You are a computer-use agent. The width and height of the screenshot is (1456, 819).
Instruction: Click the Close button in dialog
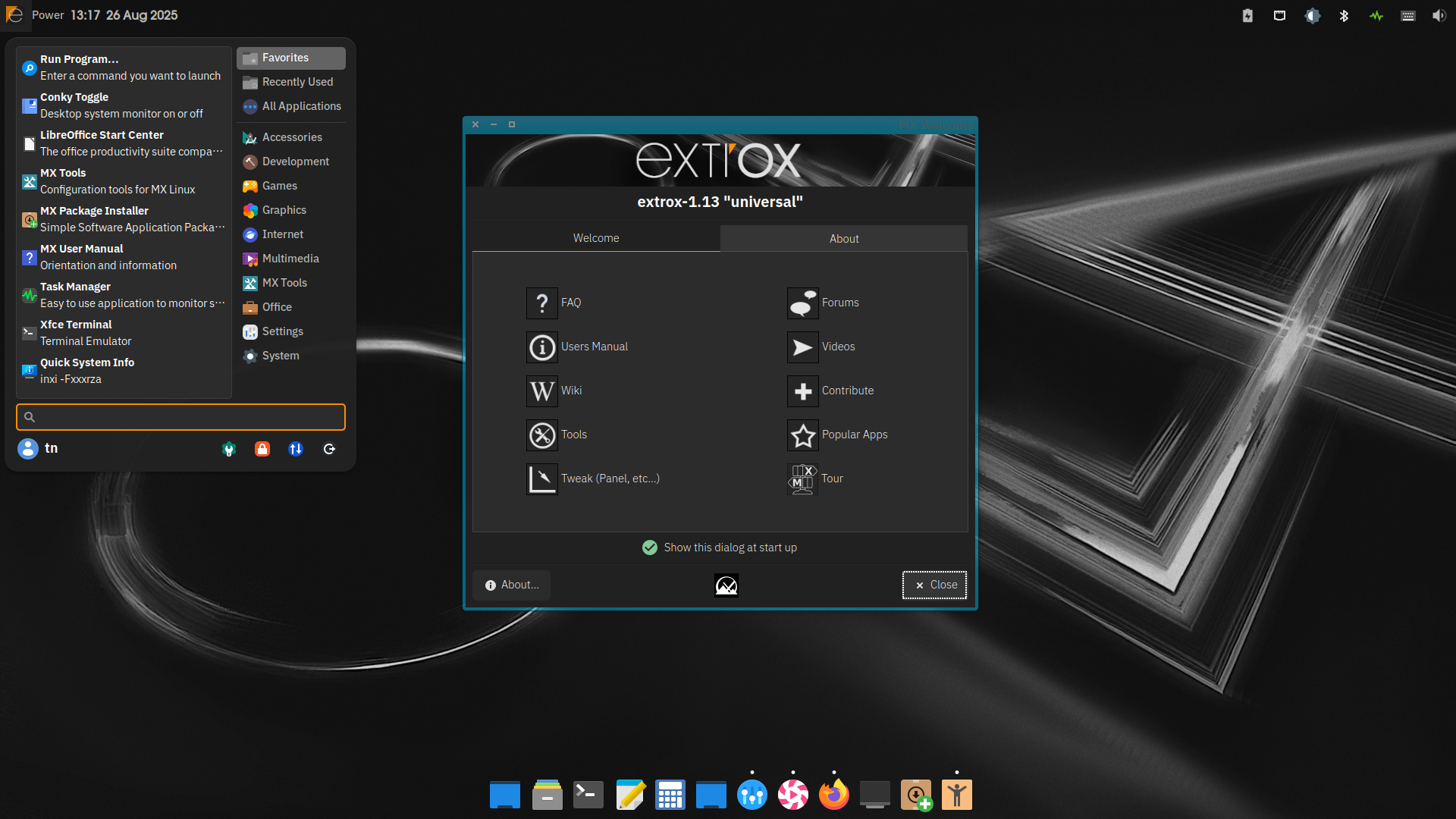coord(934,585)
